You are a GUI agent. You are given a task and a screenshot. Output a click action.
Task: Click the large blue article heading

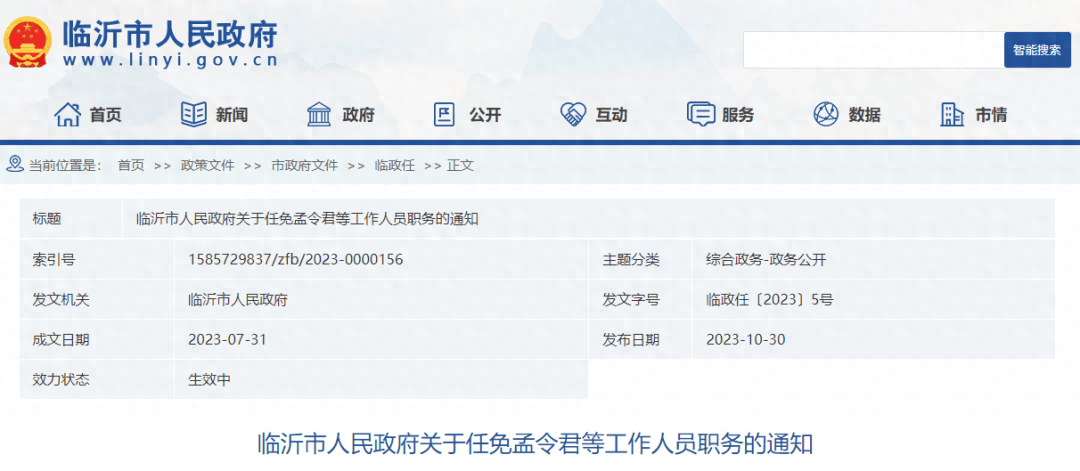(534, 443)
